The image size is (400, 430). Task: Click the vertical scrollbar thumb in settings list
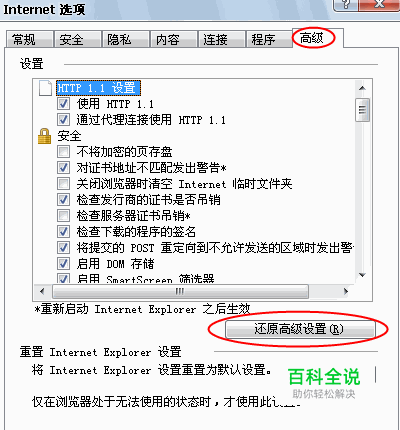click(x=362, y=110)
